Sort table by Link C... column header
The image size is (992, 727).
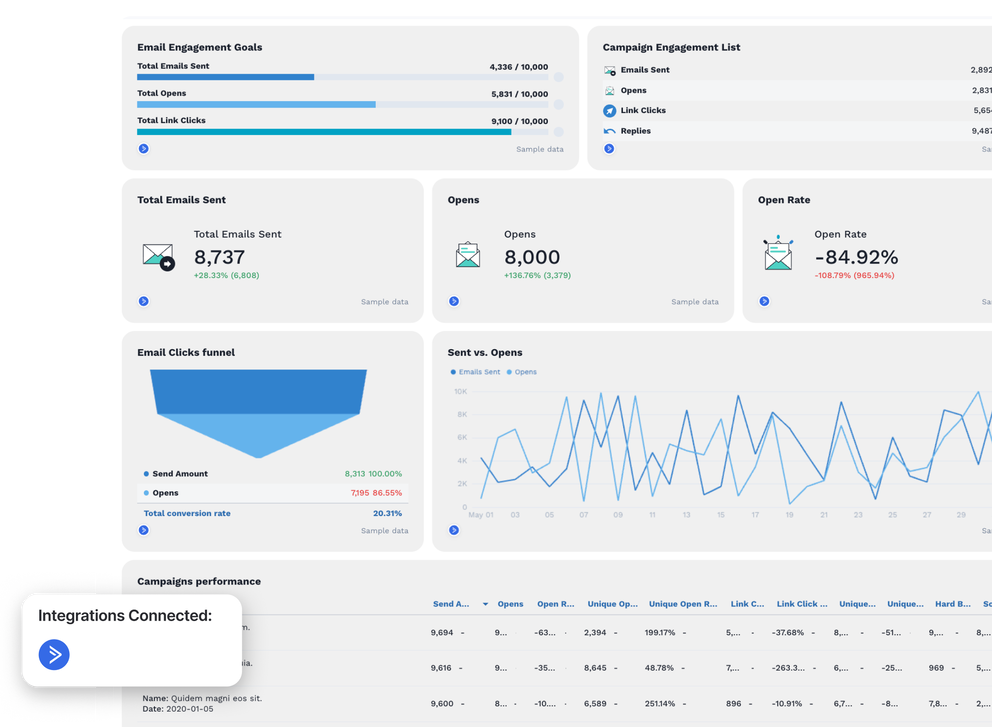[x=747, y=604]
